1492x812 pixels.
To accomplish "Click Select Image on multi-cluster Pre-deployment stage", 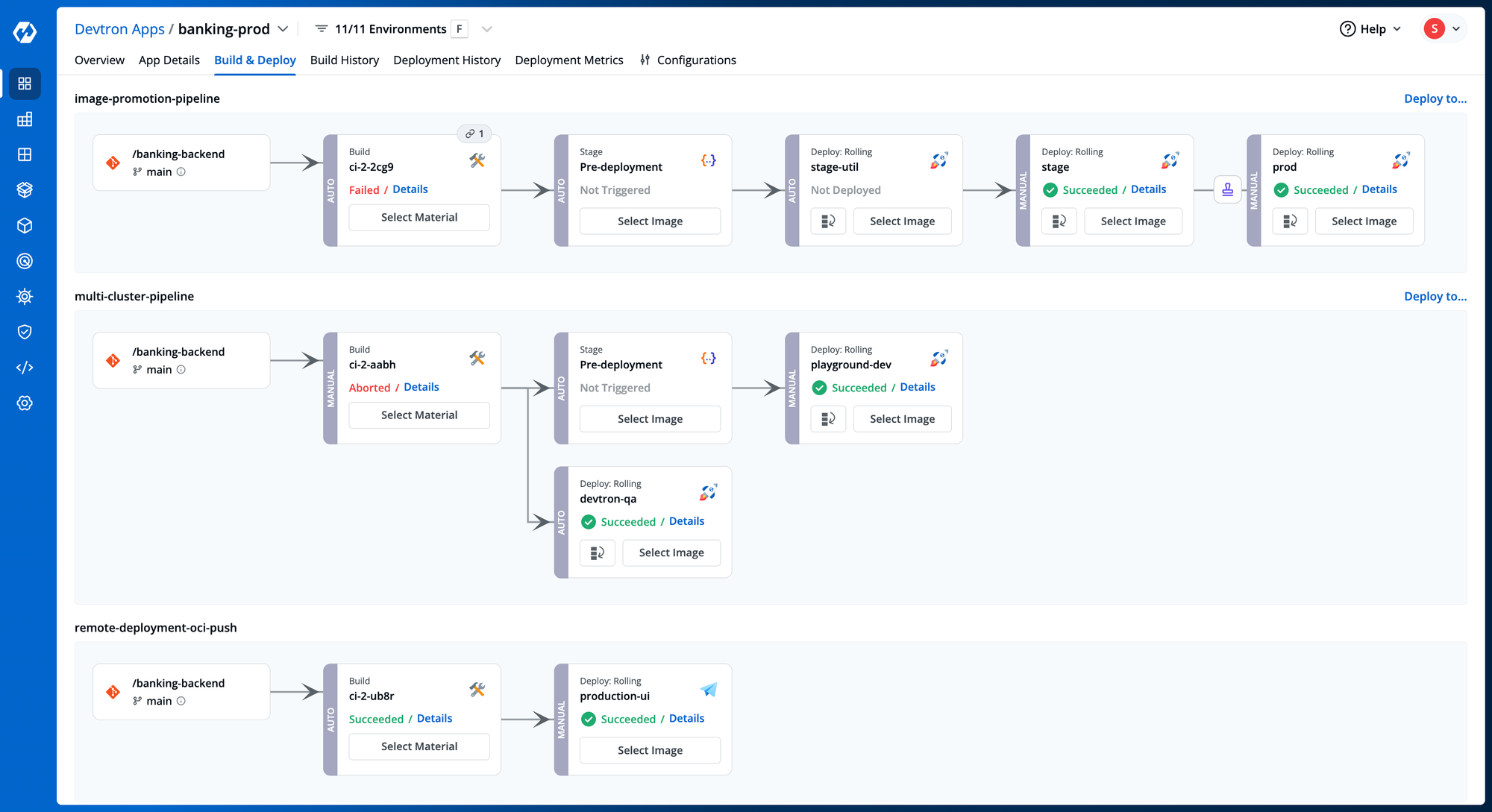I will point(651,419).
